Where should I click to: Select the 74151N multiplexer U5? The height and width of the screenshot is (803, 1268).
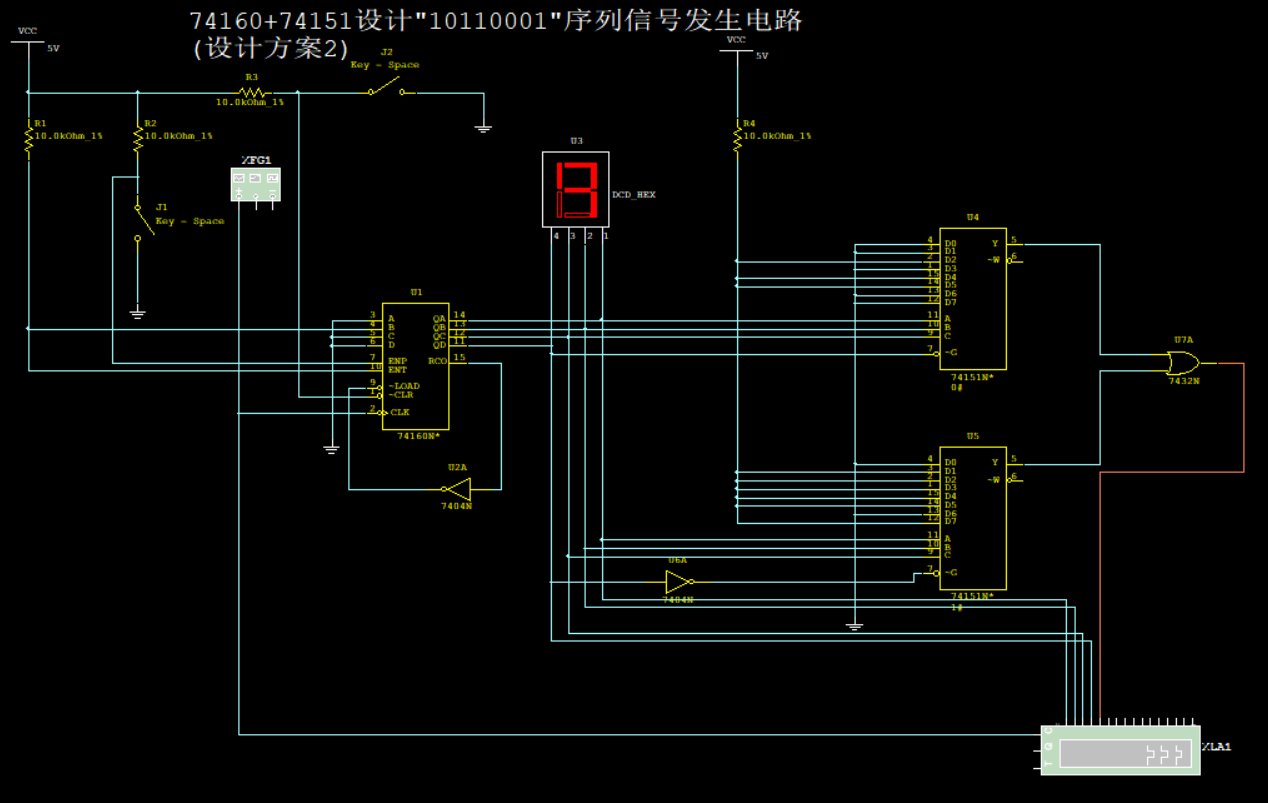pos(972,520)
